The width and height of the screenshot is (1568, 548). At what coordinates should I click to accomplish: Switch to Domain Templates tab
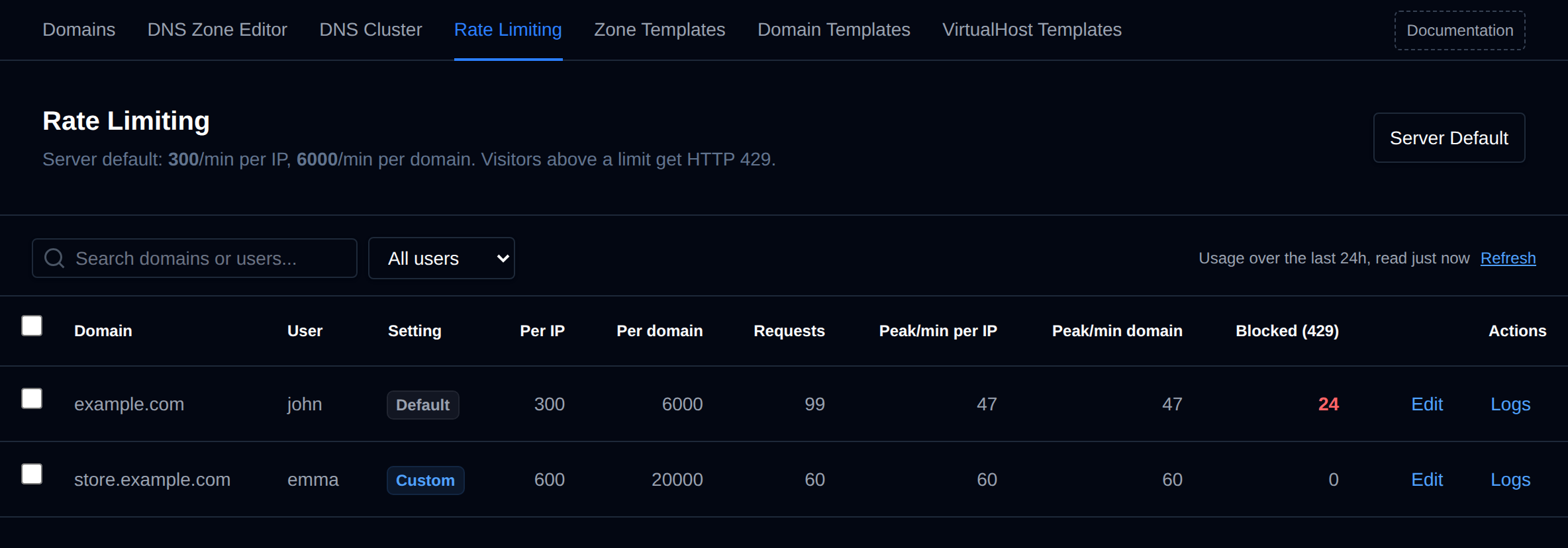tap(834, 30)
